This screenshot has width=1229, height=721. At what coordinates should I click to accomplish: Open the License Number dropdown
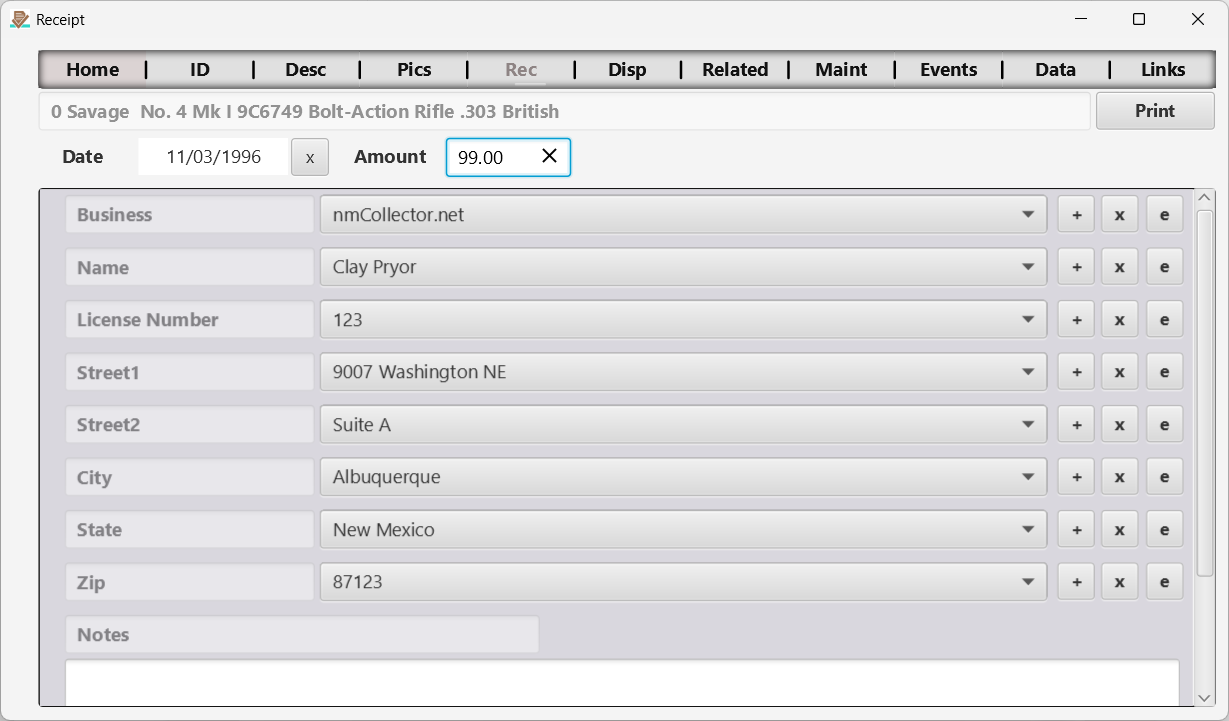point(684,319)
